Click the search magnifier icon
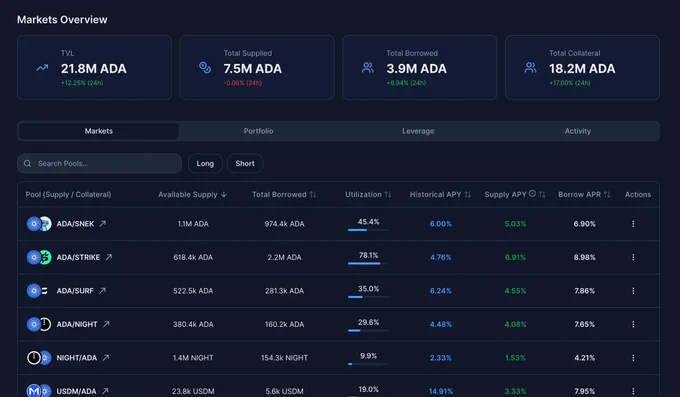680x397 pixels. pyautogui.click(x=27, y=164)
